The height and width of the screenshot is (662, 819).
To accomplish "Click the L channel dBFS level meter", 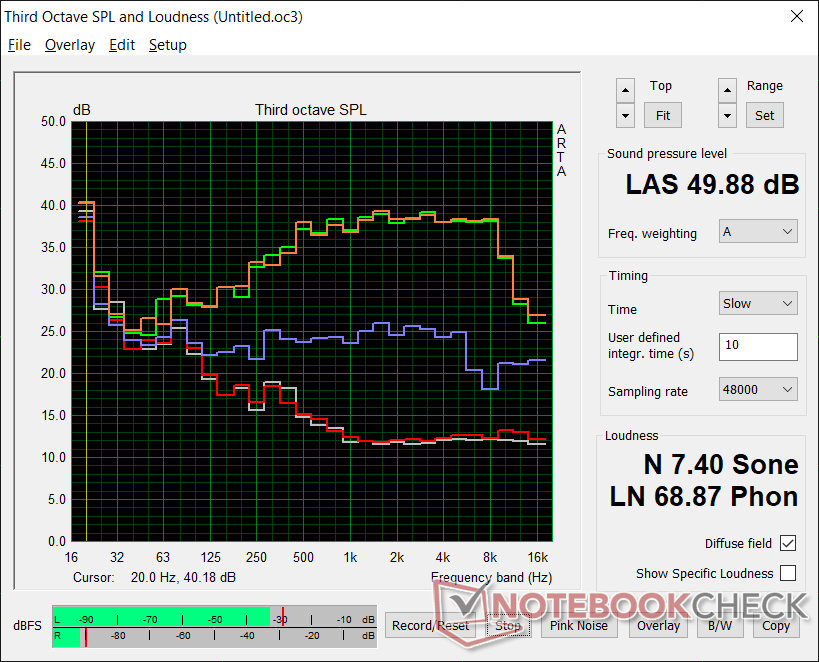I will 214,617.
